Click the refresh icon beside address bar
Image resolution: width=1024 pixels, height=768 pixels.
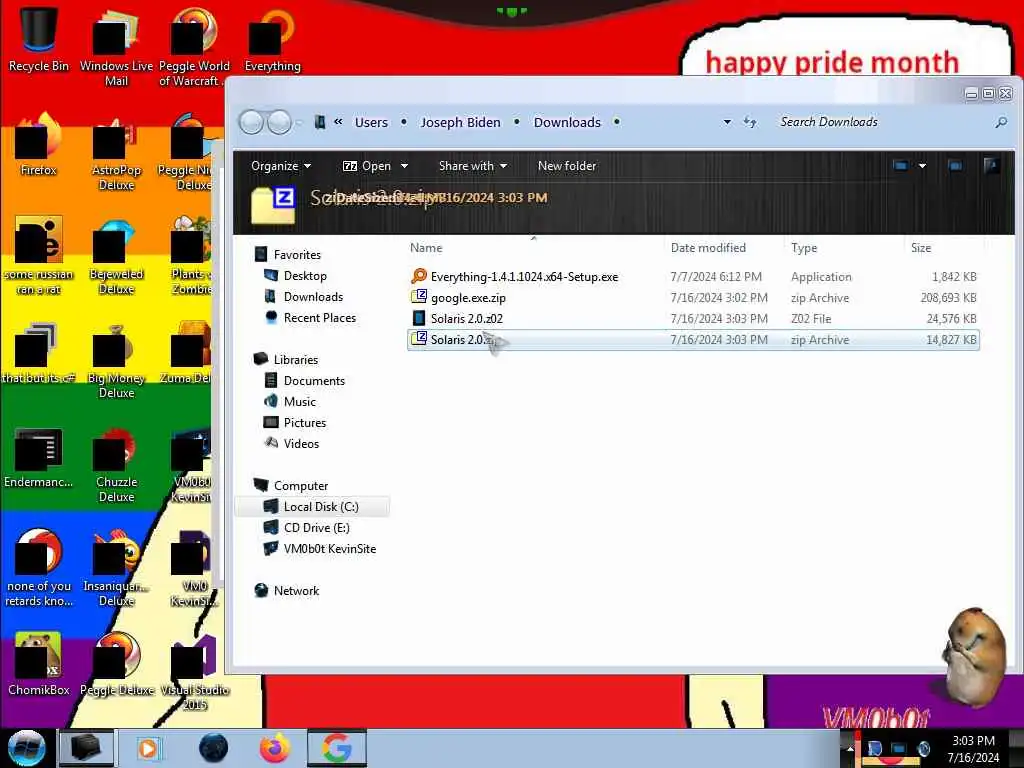pos(750,122)
